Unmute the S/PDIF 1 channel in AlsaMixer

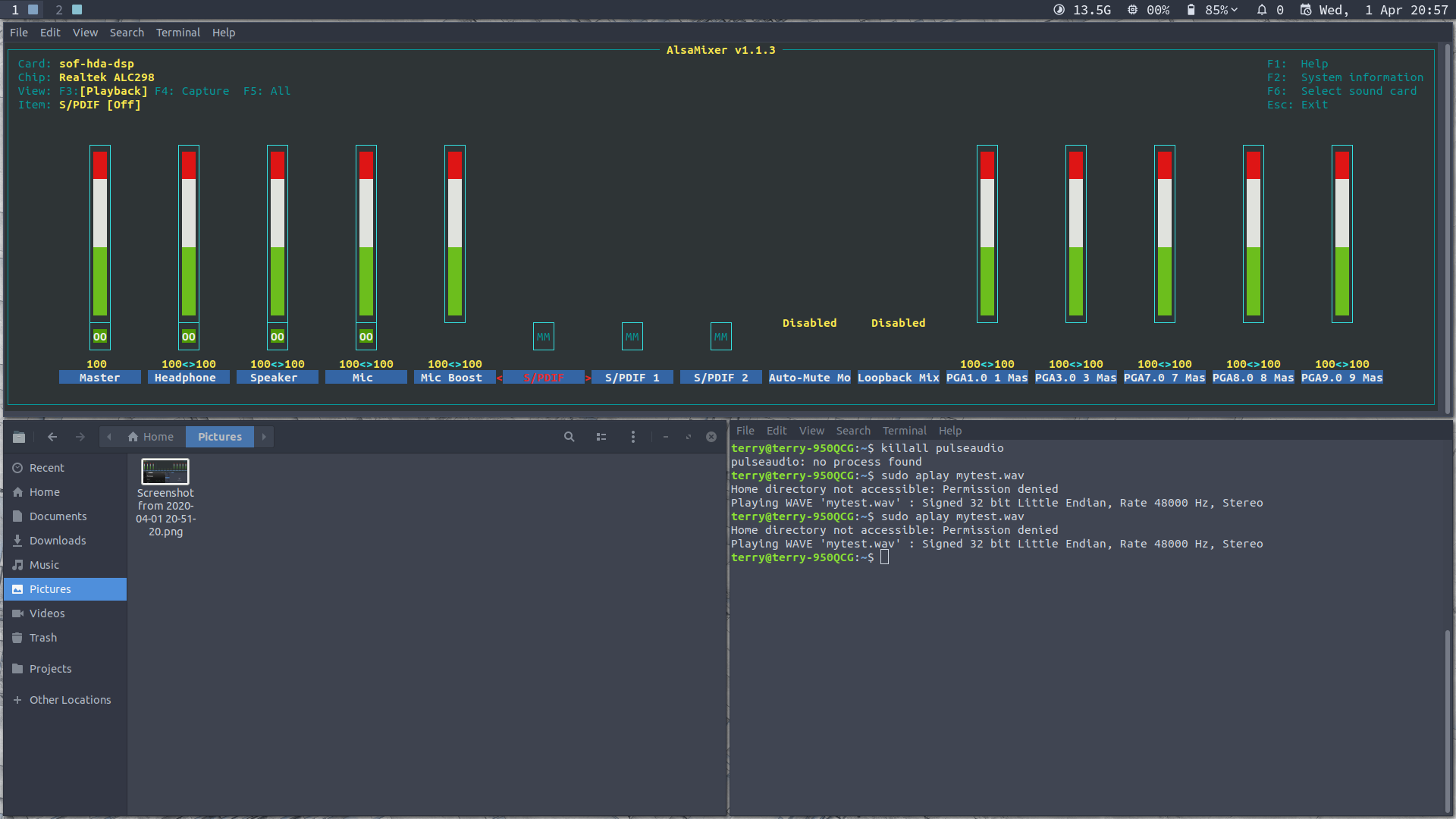pos(632,336)
